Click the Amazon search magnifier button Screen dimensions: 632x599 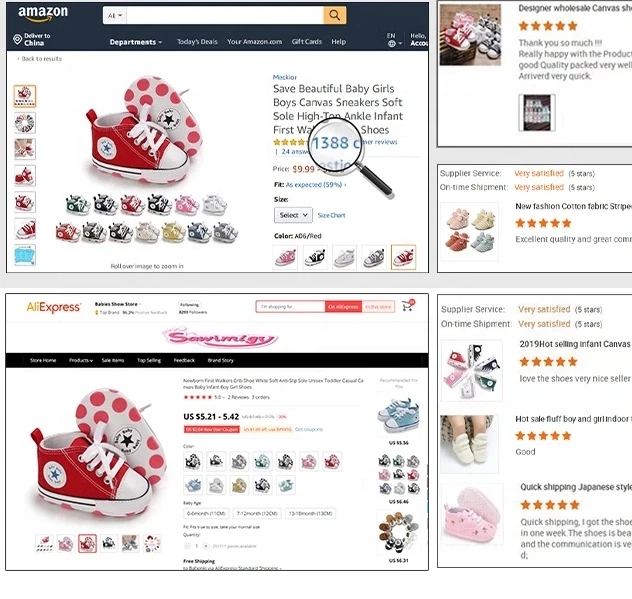[335, 15]
